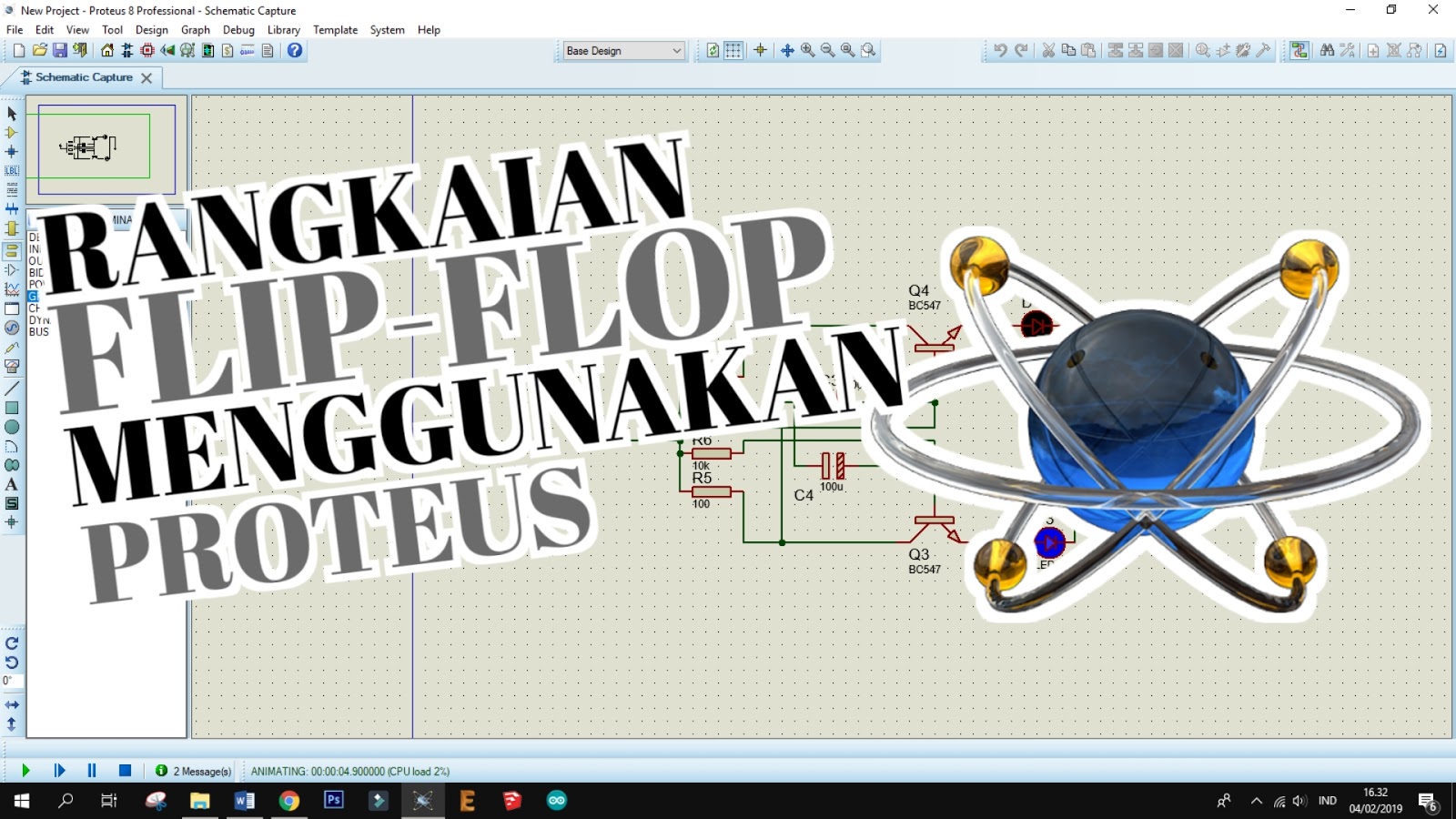Choose the Component mode tool
The image size is (1456, 819).
tap(12, 133)
